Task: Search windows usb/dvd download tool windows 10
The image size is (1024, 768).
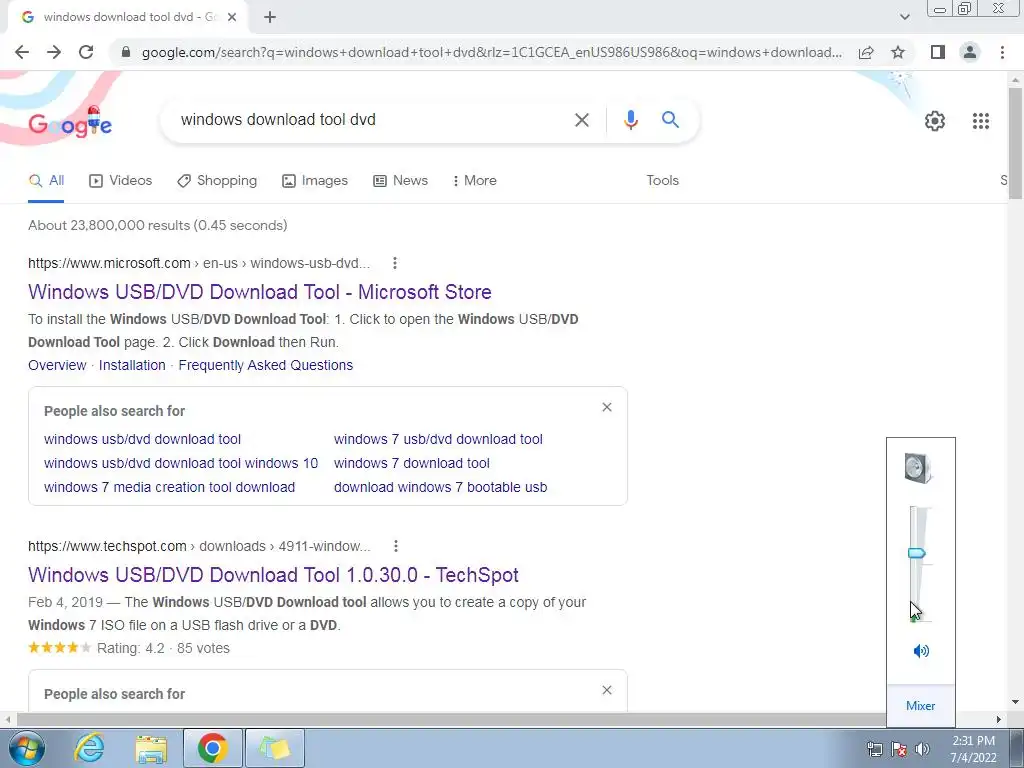Action: pos(181,463)
